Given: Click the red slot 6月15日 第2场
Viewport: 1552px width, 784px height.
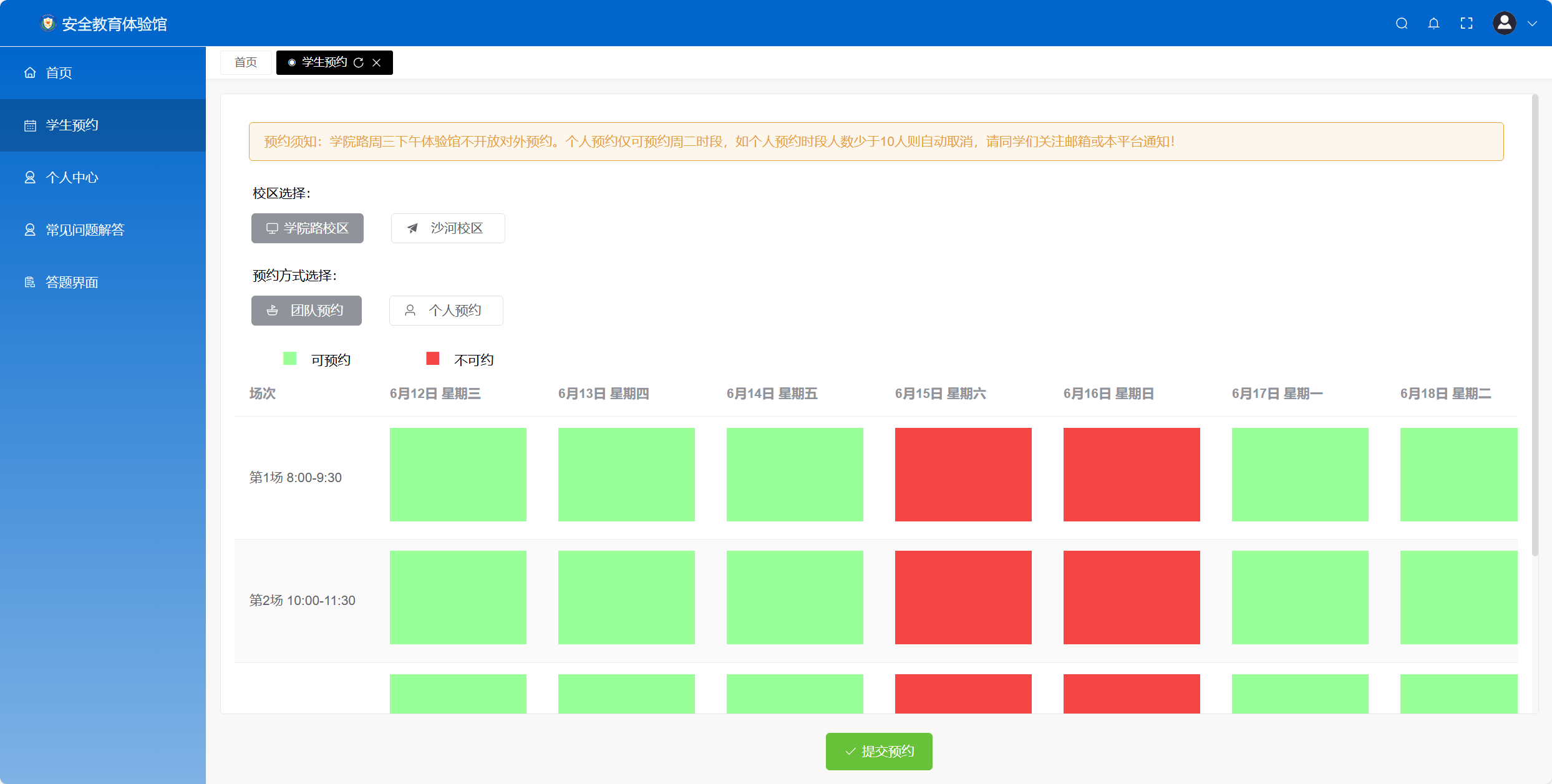Looking at the screenshot, I should [x=963, y=598].
